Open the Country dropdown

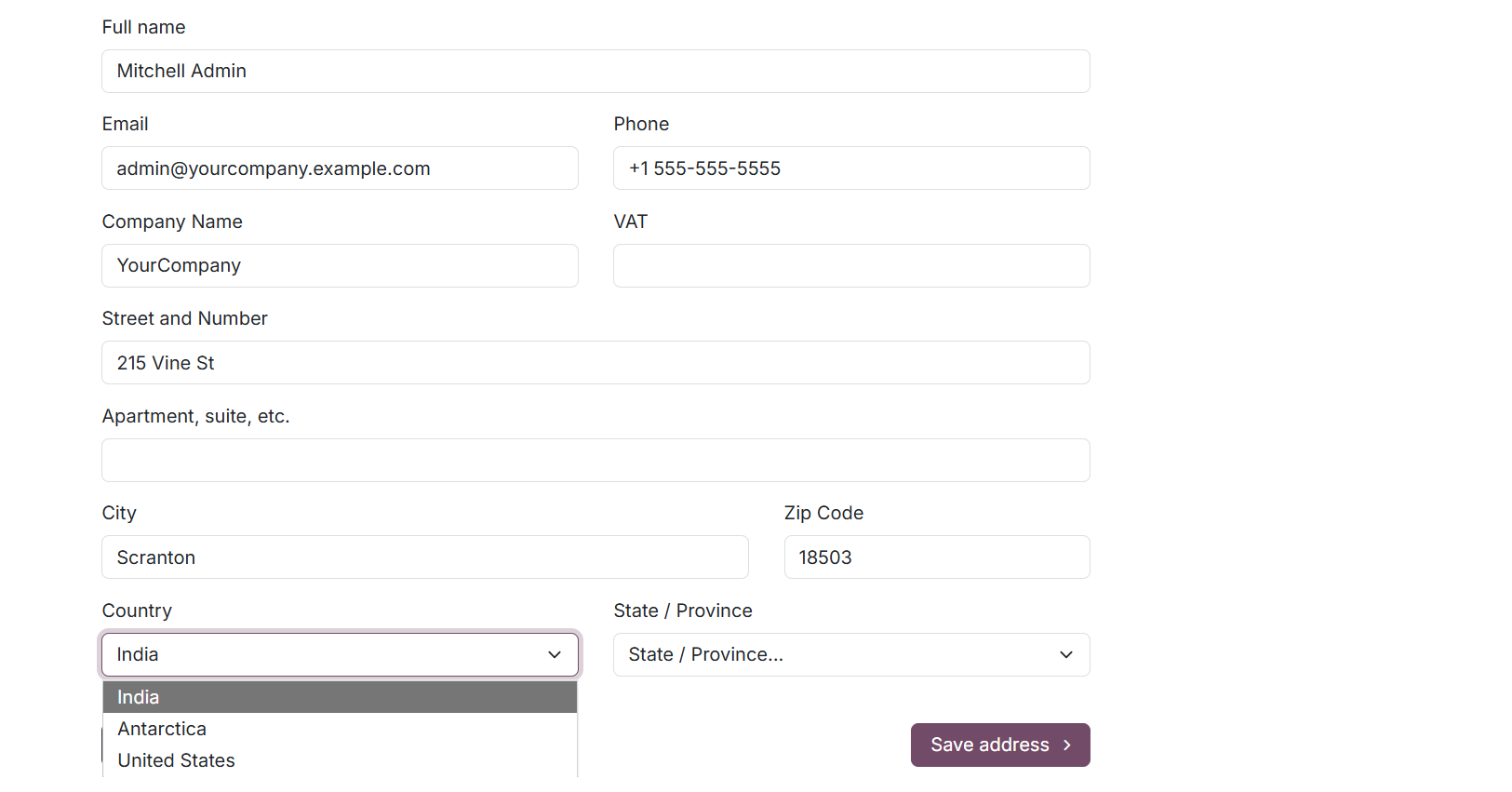[340, 654]
